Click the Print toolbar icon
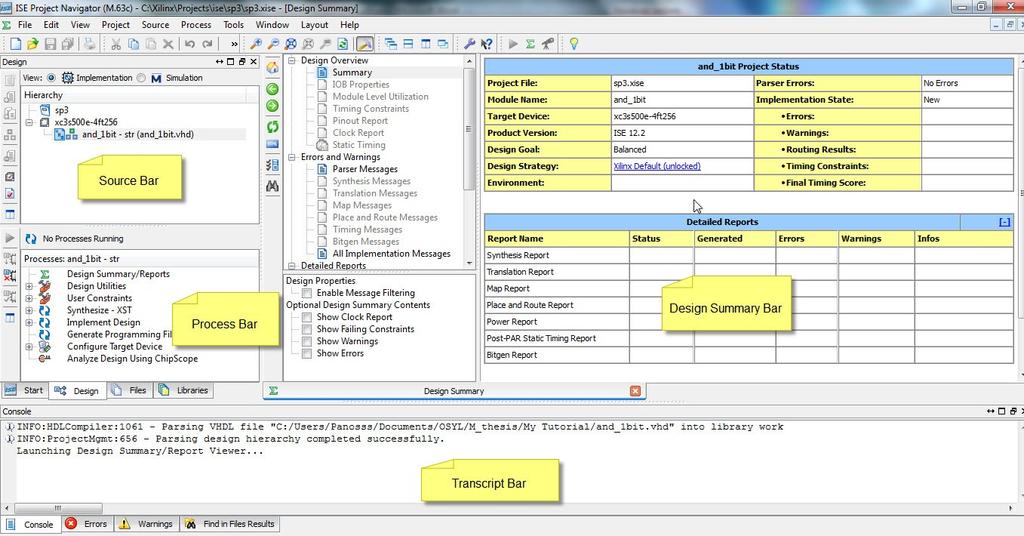 coord(89,44)
